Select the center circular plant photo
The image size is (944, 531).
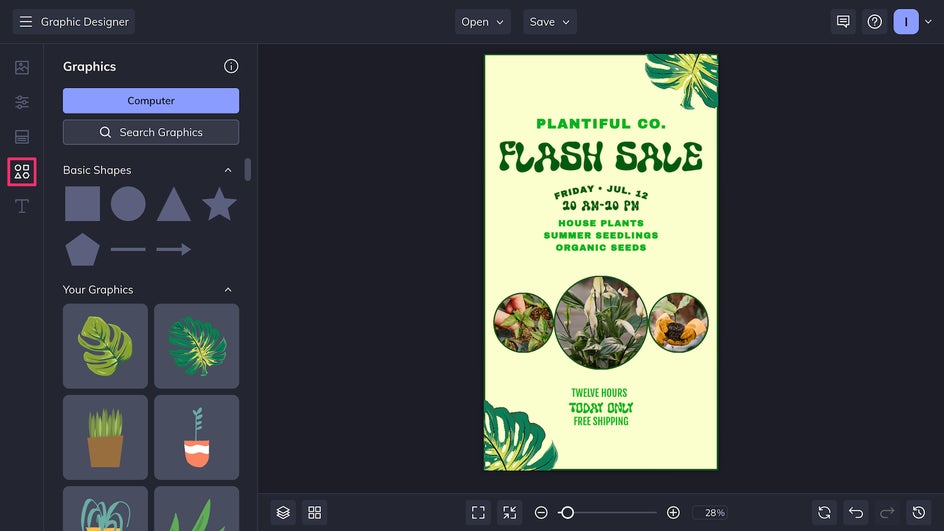click(601, 323)
